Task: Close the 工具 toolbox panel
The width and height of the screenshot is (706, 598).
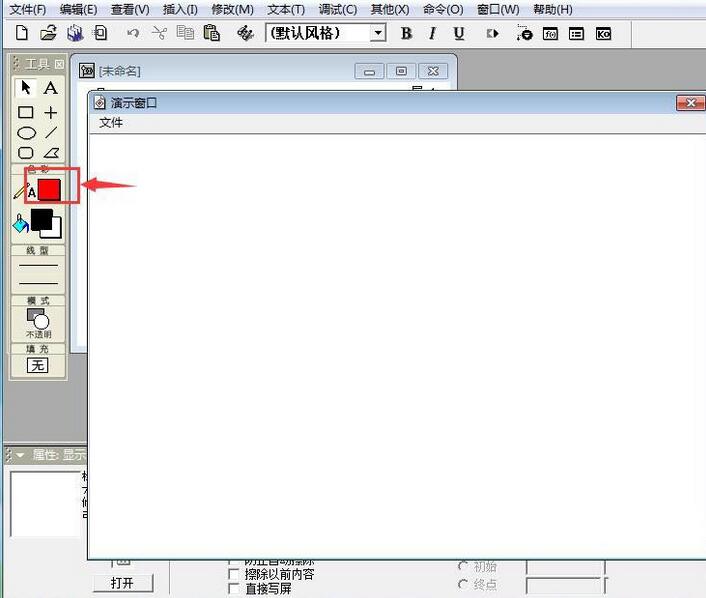Action: (59, 64)
